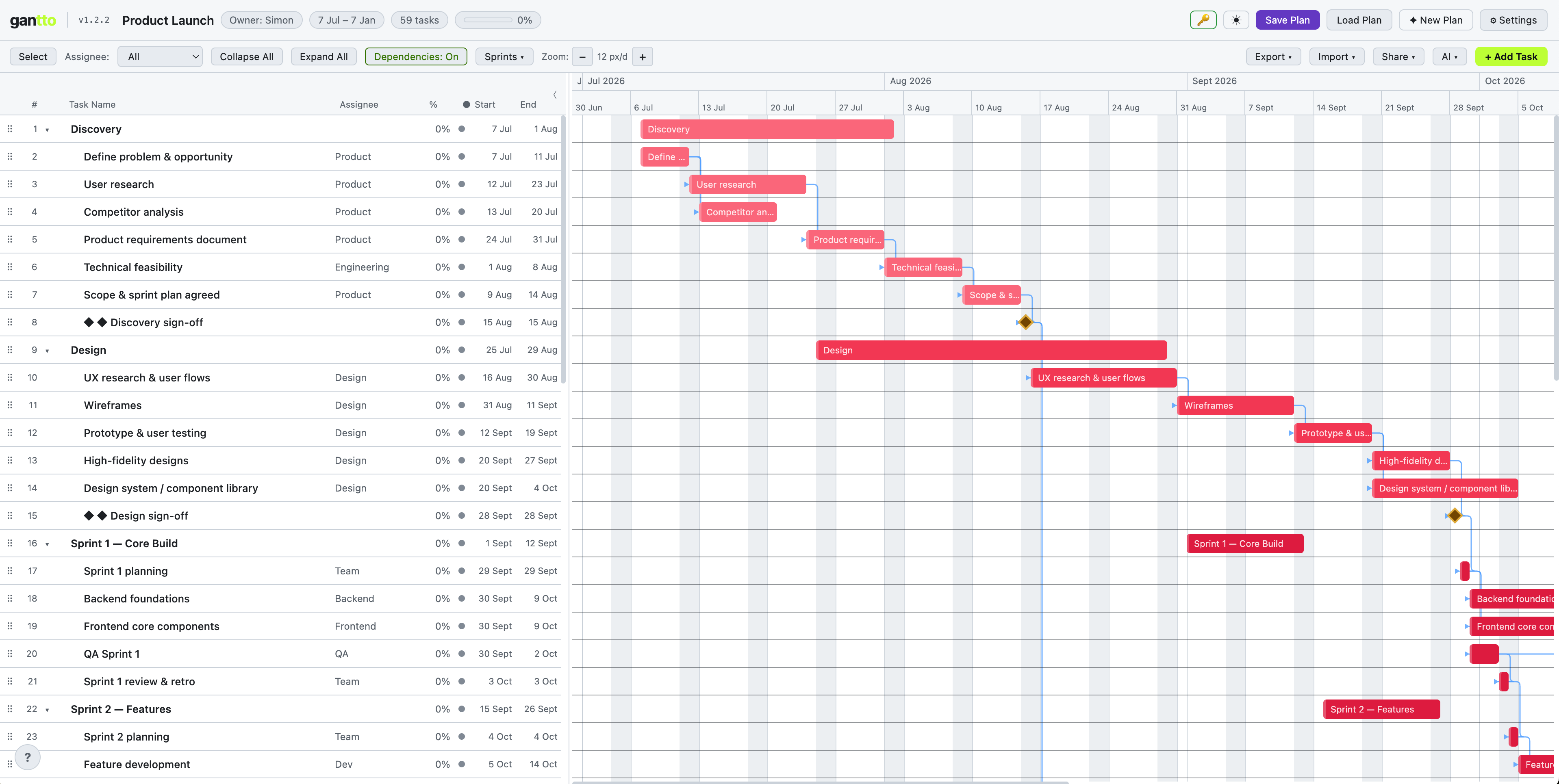Grab the drag handle for Discovery row

[10, 129]
